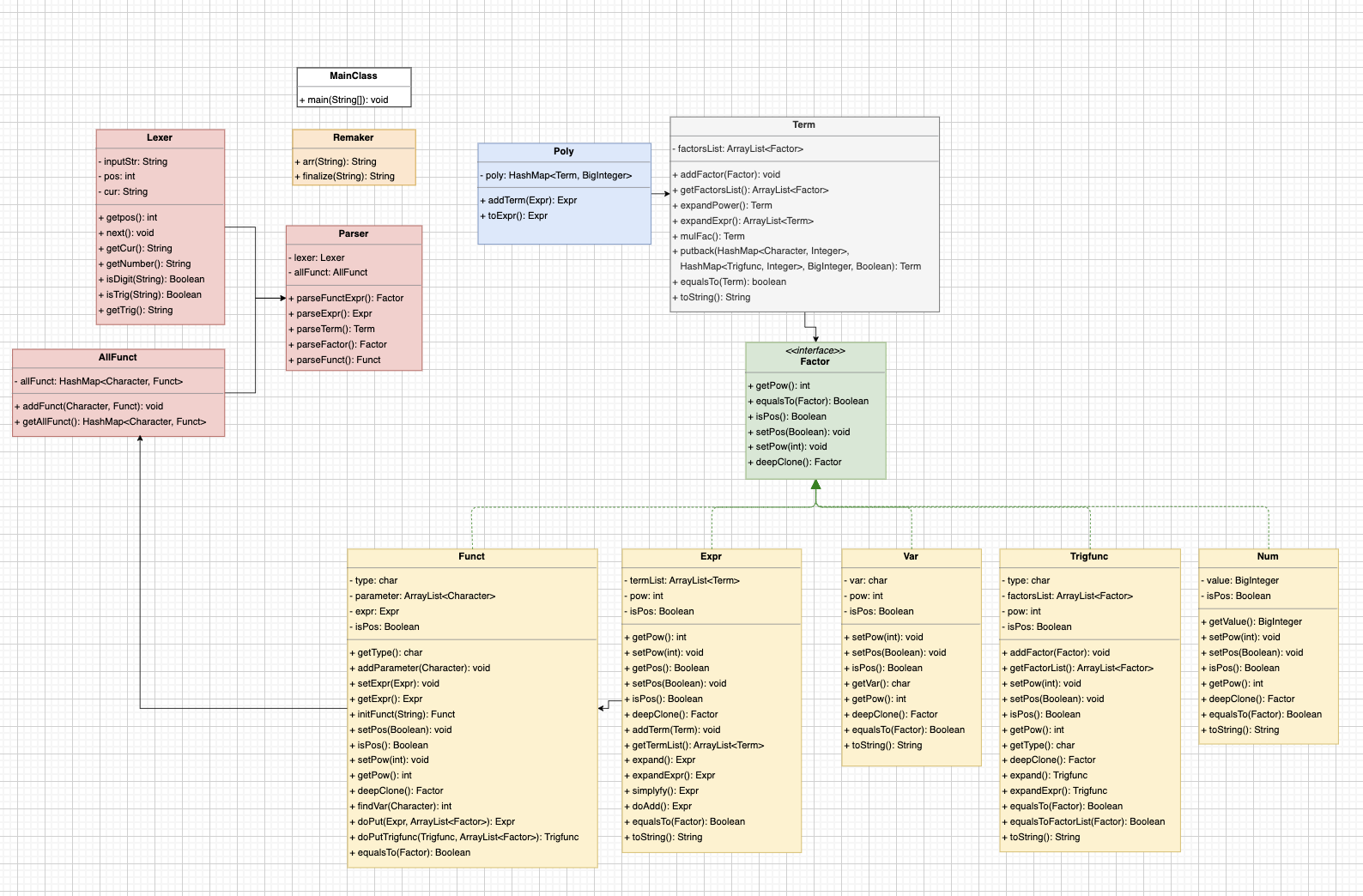Click the arrow from Poly to Term
1363x896 pixels.
click(x=660, y=194)
